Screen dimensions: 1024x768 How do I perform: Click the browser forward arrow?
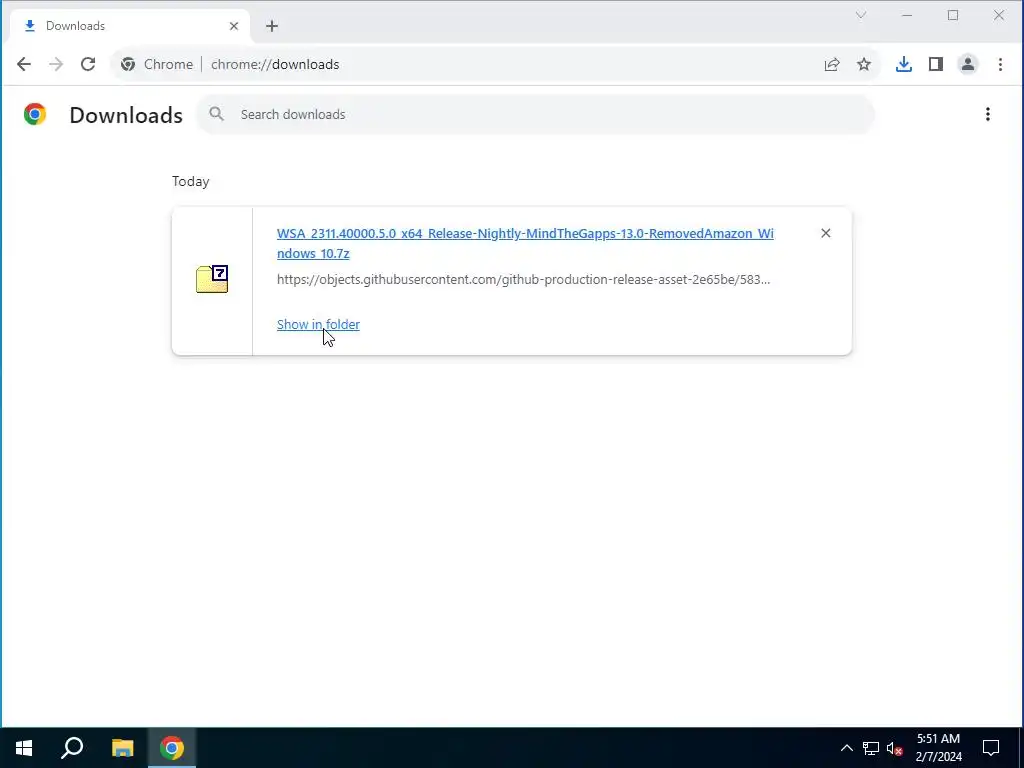coord(56,64)
